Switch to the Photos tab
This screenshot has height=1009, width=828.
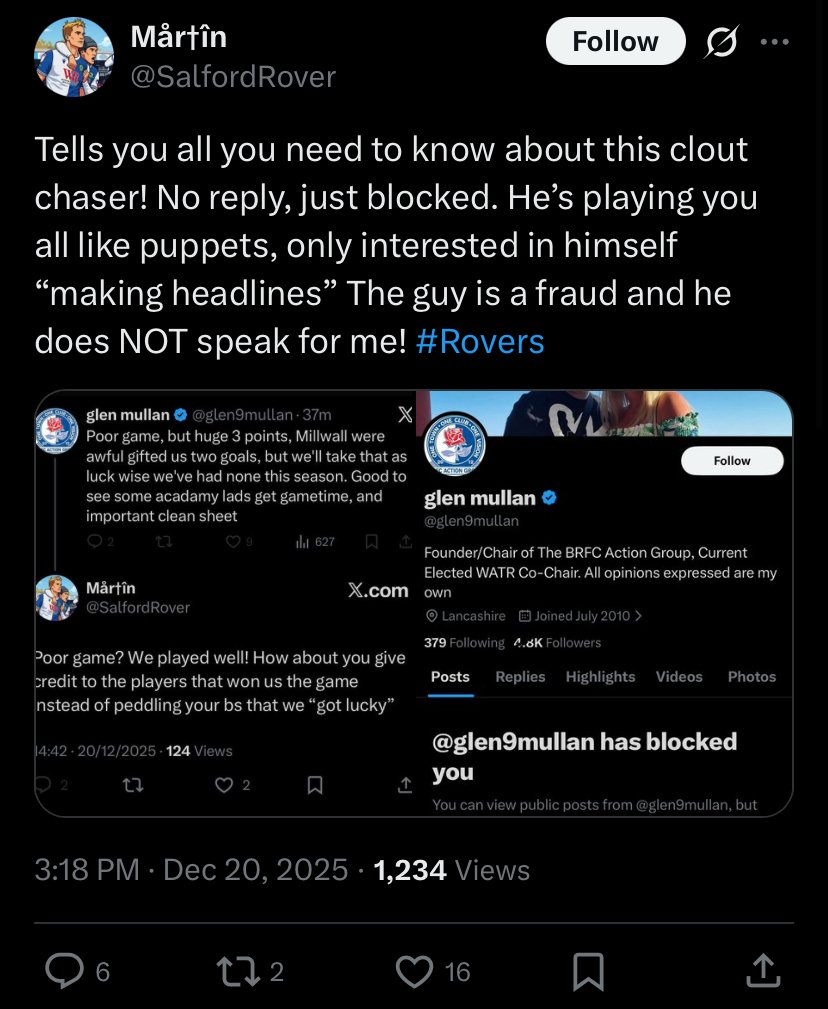pos(752,677)
